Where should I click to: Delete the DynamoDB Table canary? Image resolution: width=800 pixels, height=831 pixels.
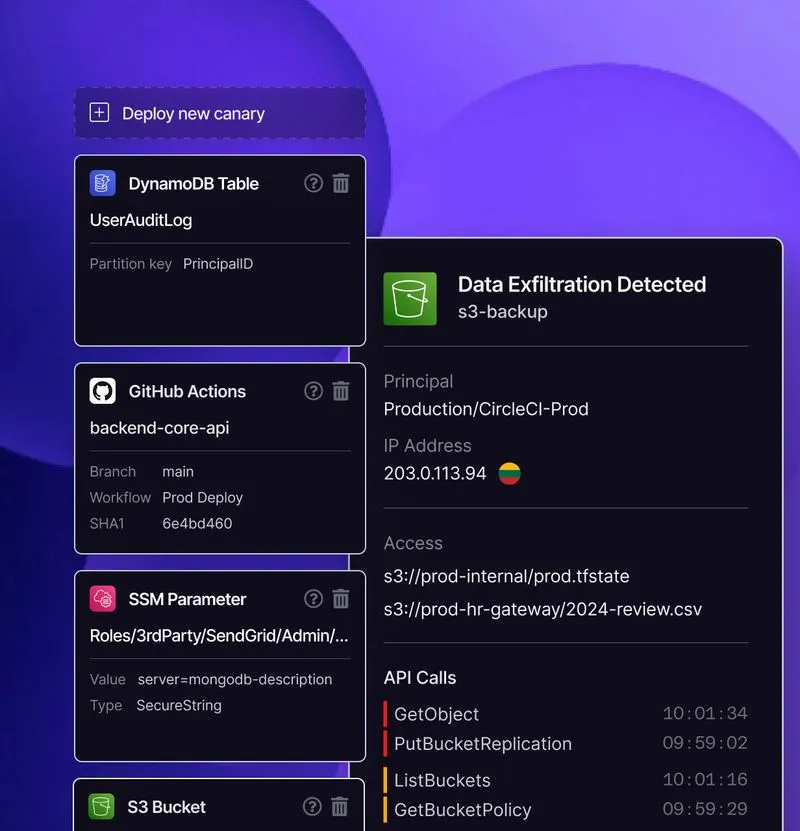(341, 183)
